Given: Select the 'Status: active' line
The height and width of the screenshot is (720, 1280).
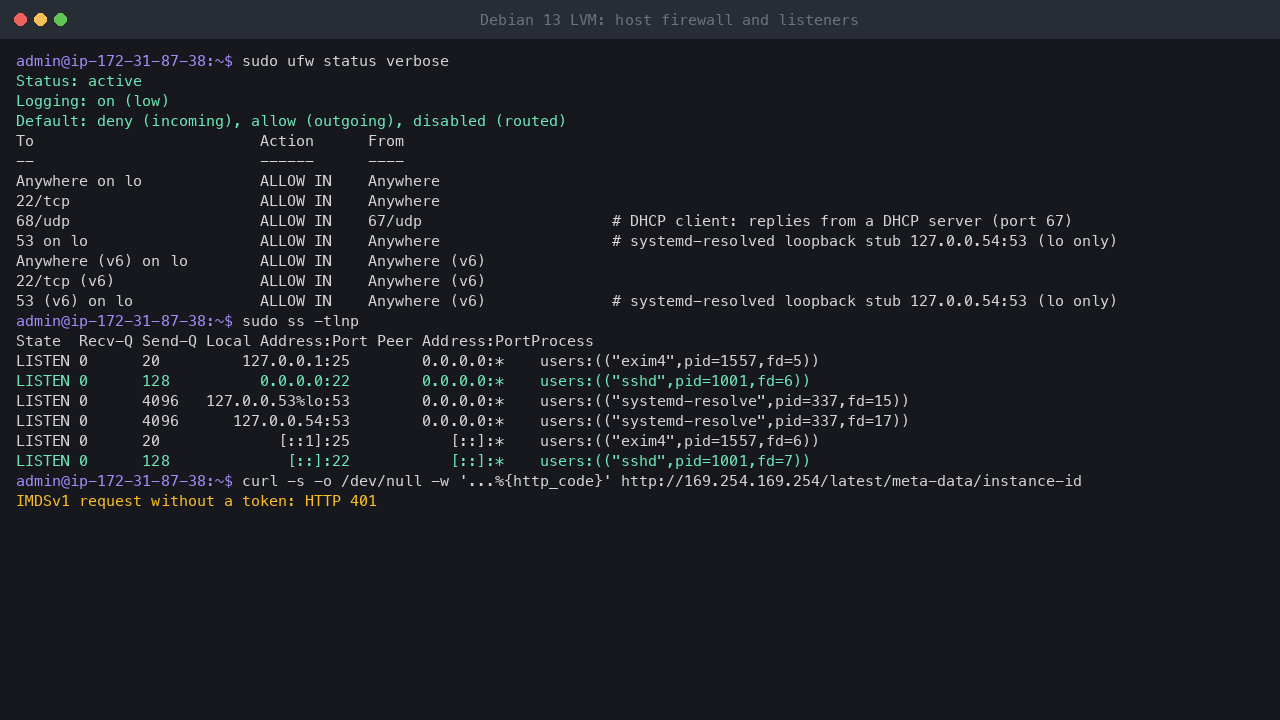Looking at the screenshot, I should [x=79, y=81].
